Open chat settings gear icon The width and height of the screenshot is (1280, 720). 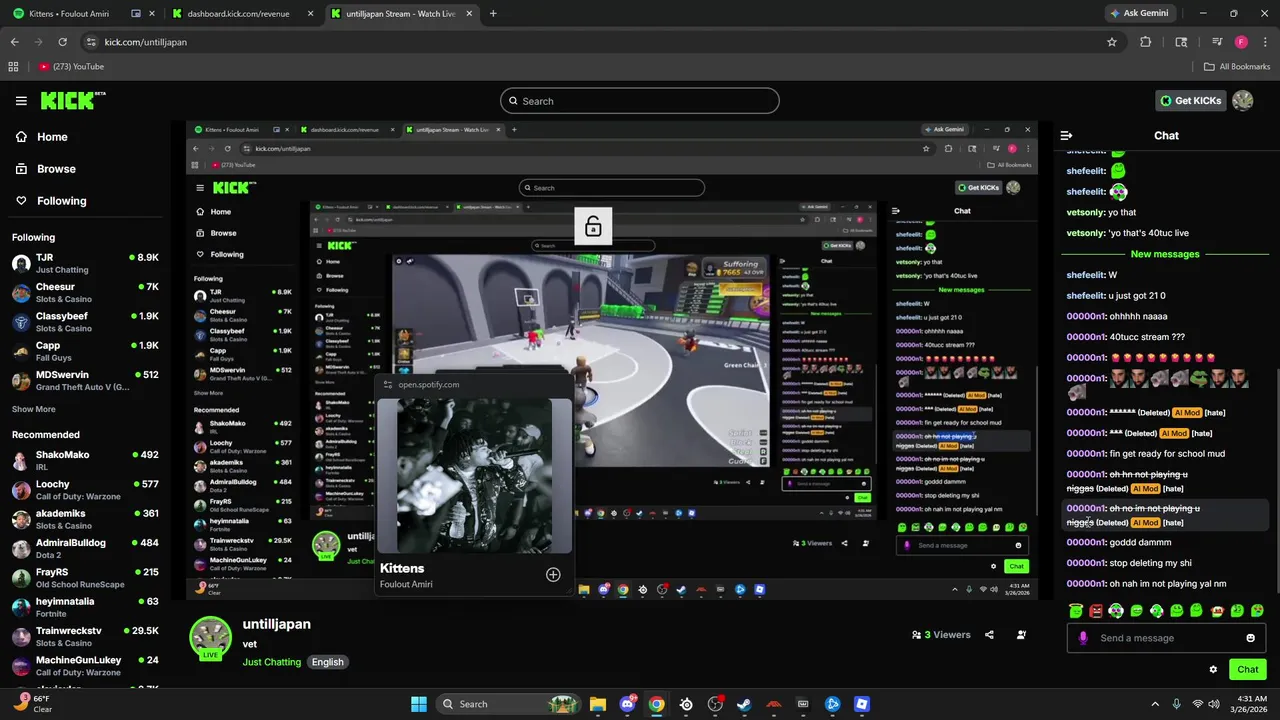[1213, 669]
